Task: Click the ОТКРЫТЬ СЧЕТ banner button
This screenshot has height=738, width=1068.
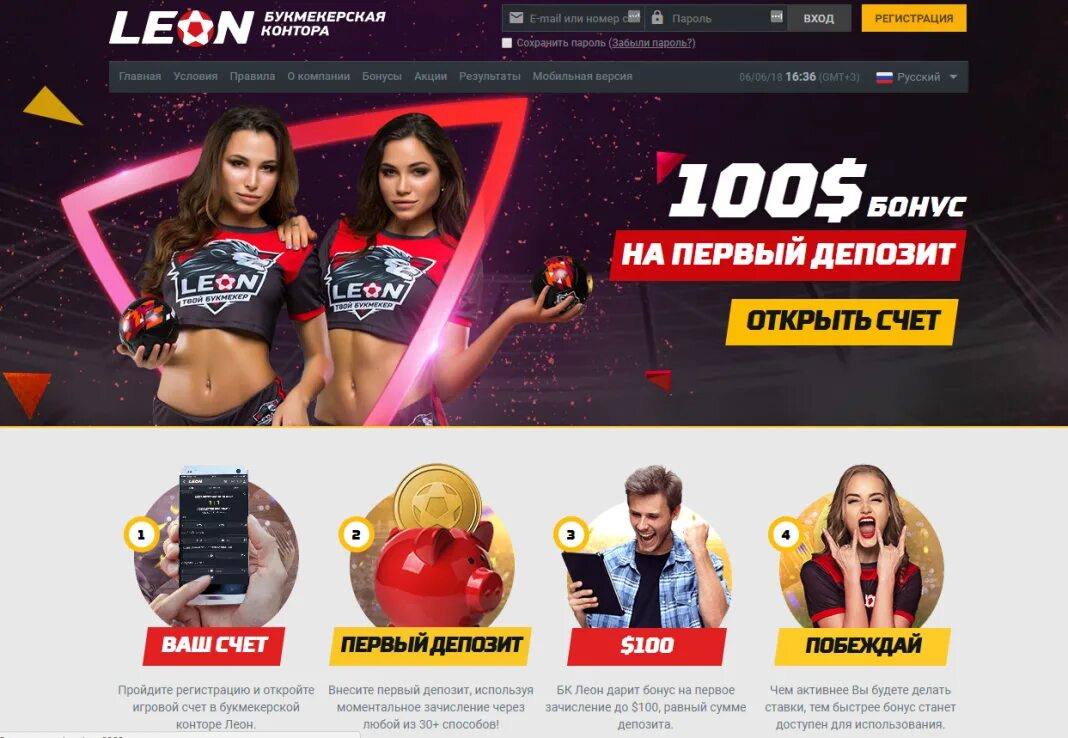Action: click(x=842, y=321)
